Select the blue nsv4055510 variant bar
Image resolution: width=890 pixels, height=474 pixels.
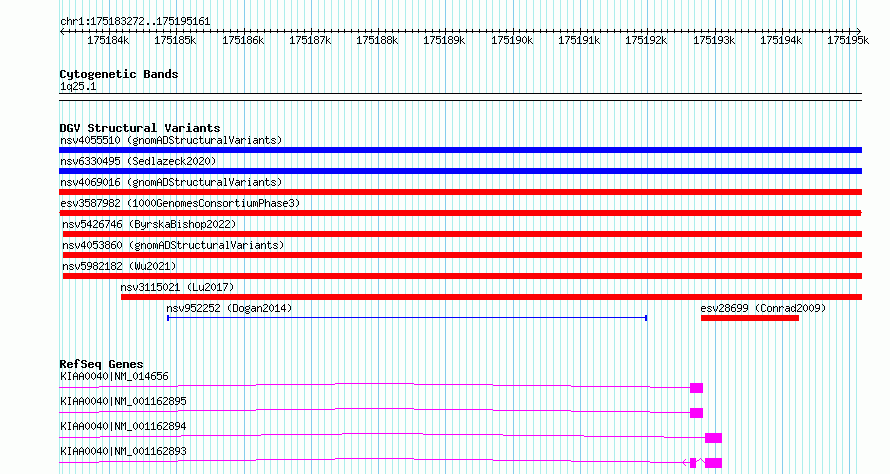(460, 150)
